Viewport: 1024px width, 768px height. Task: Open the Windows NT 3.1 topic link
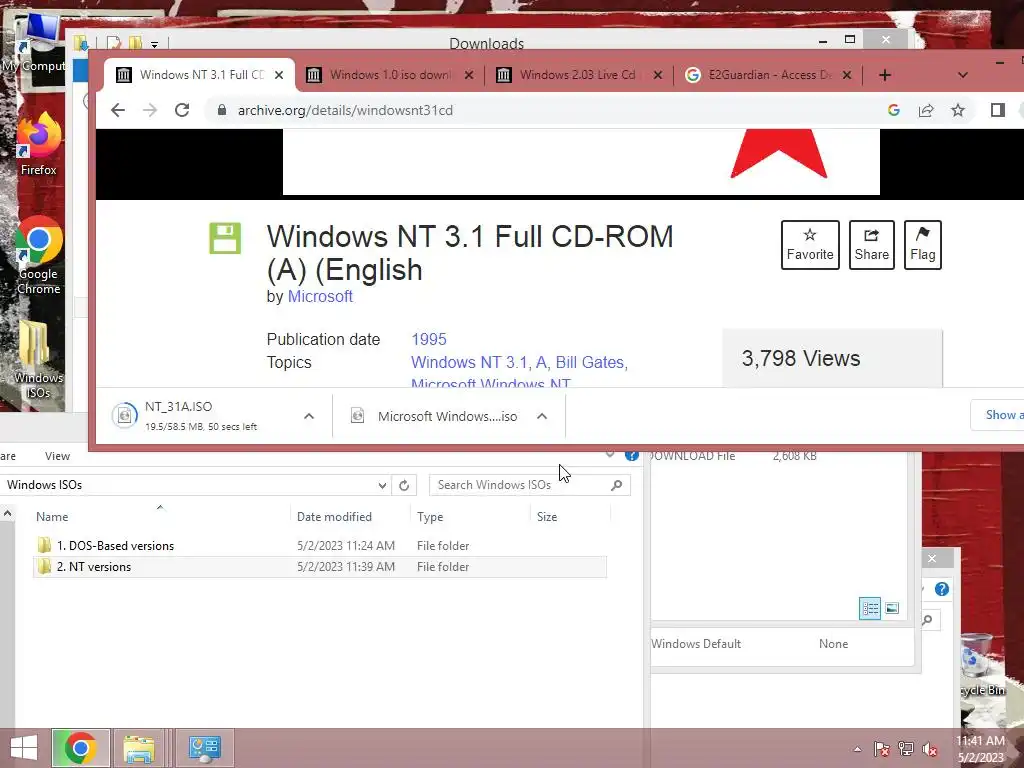(x=470, y=362)
